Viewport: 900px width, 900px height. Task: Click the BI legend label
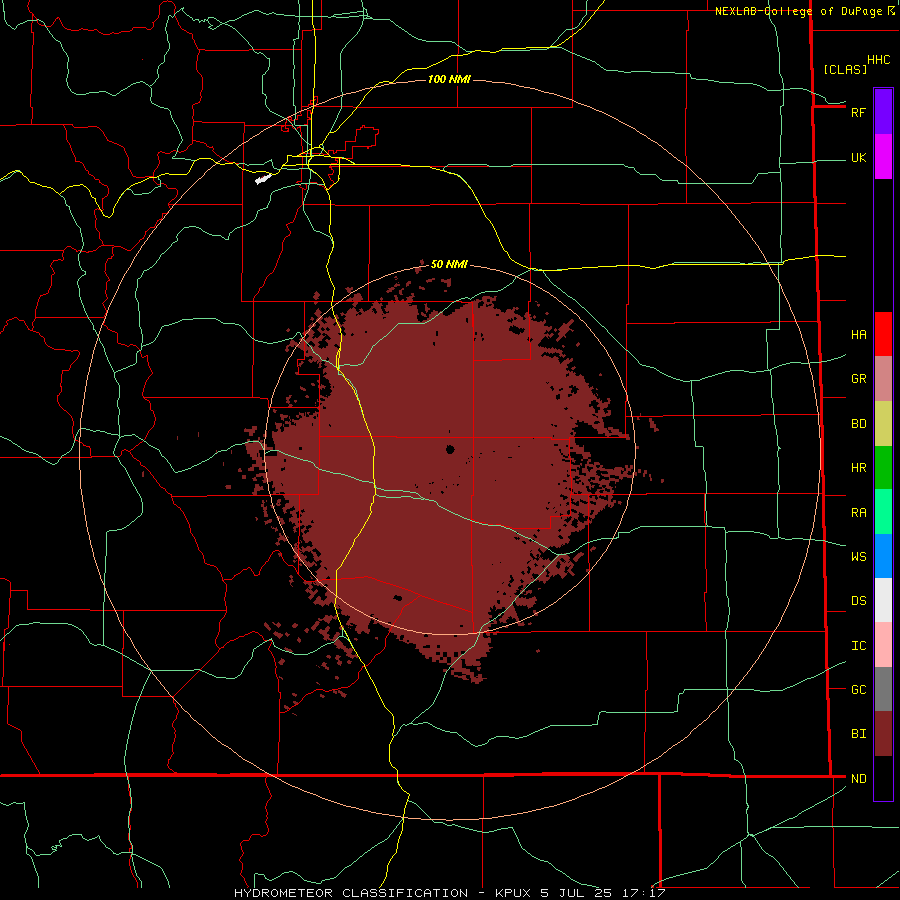point(858,734)
